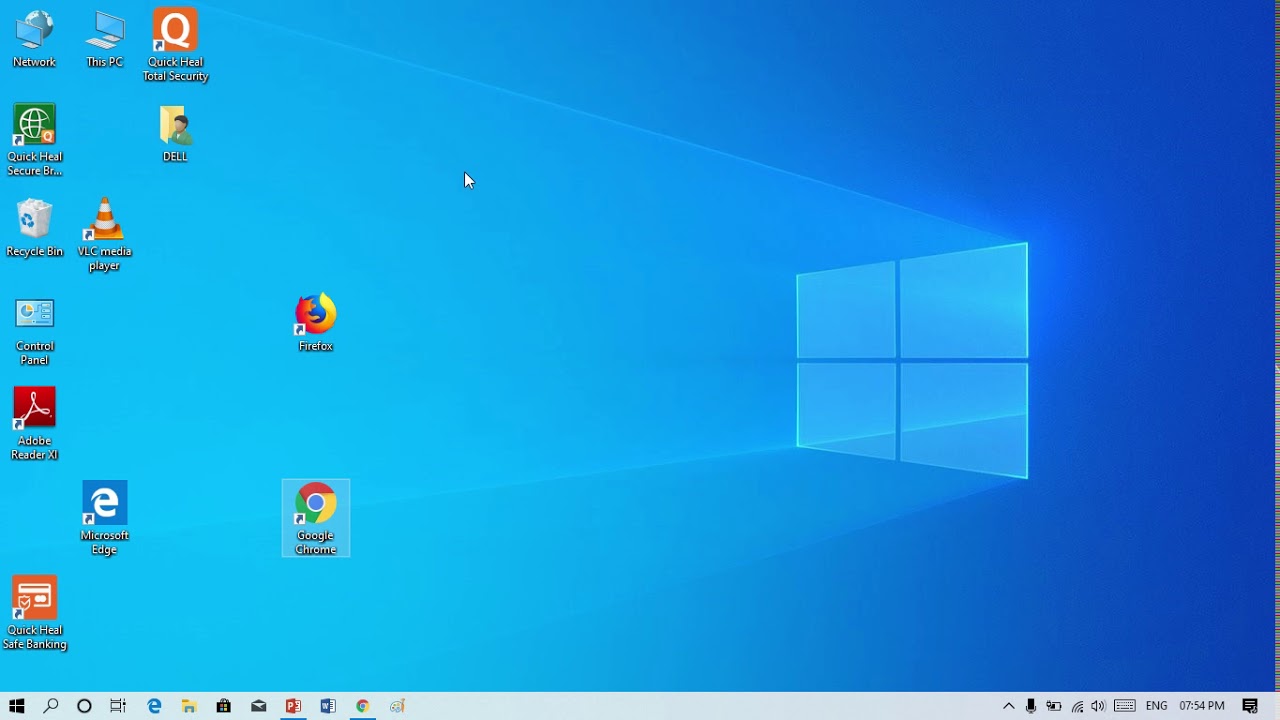Click the microphone tray icon
This screenshot has width=1280, height=720.
tap(1031, 706)
